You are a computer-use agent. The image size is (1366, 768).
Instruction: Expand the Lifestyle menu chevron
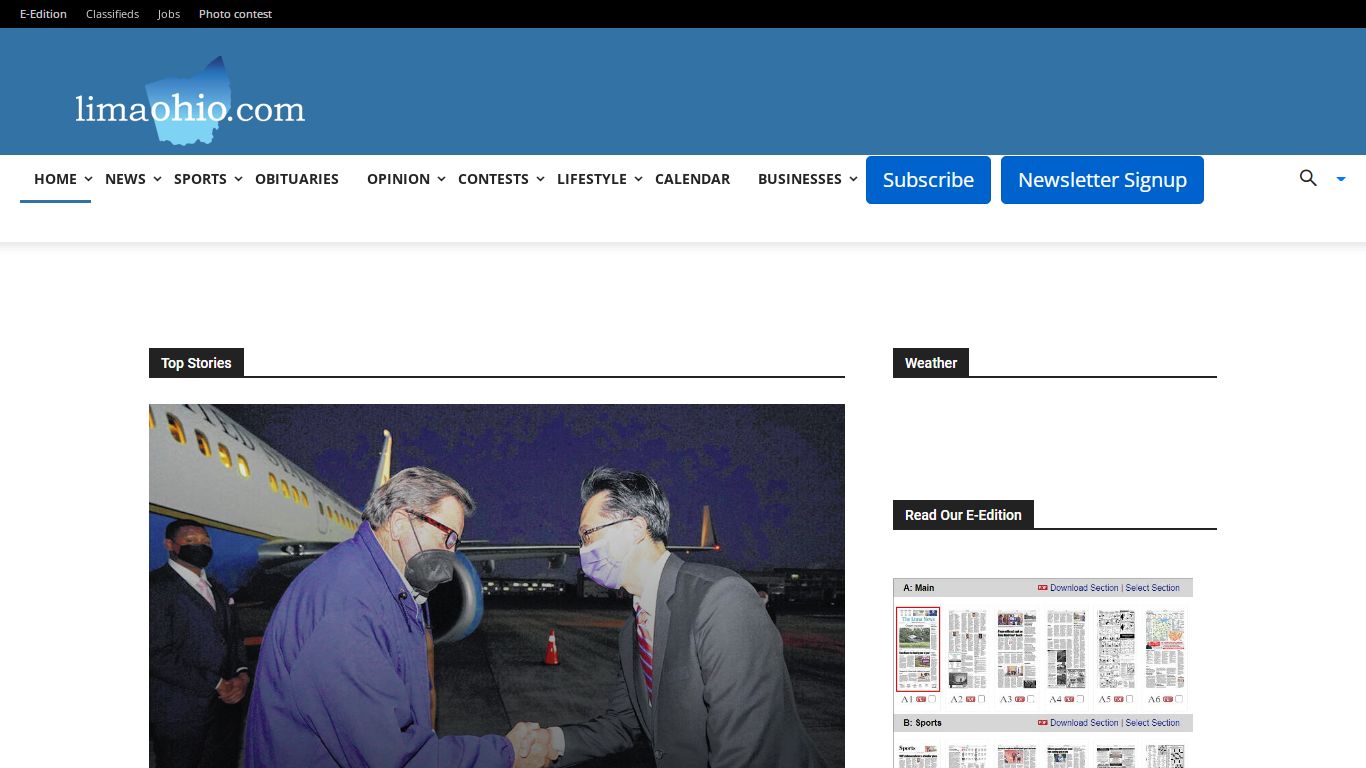click(x=638, y=179)
